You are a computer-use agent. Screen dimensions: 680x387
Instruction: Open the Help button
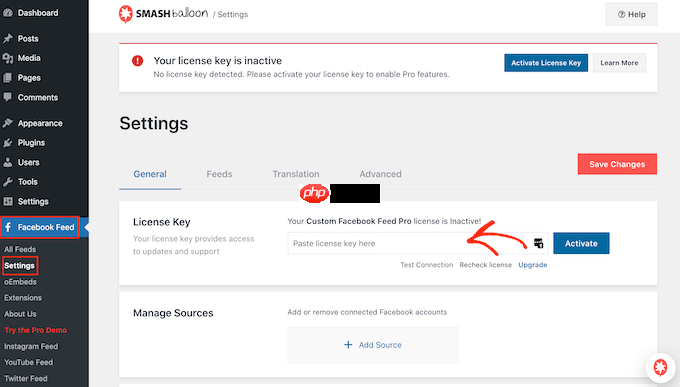631,14
